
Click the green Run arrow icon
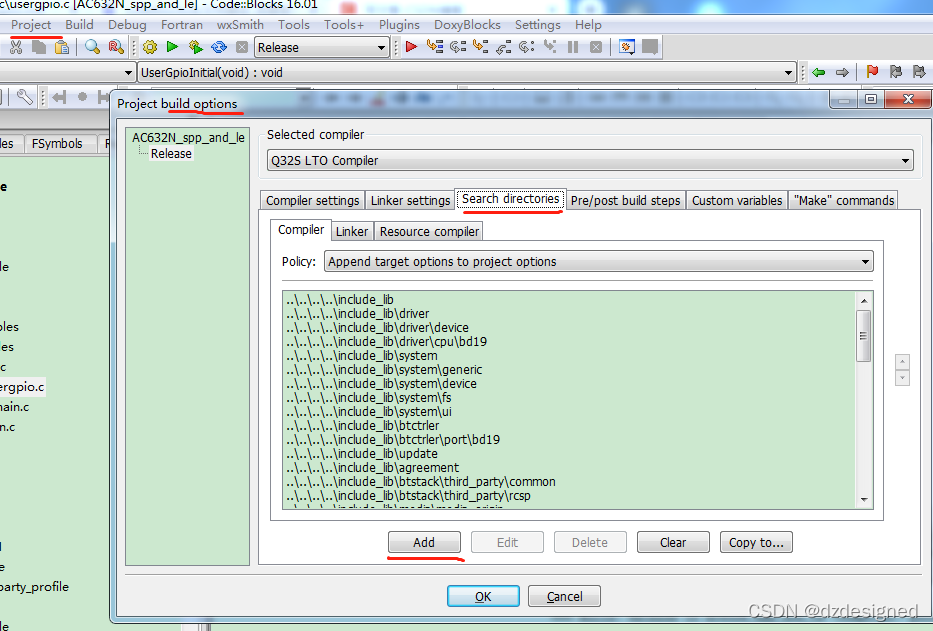point(173,47)
